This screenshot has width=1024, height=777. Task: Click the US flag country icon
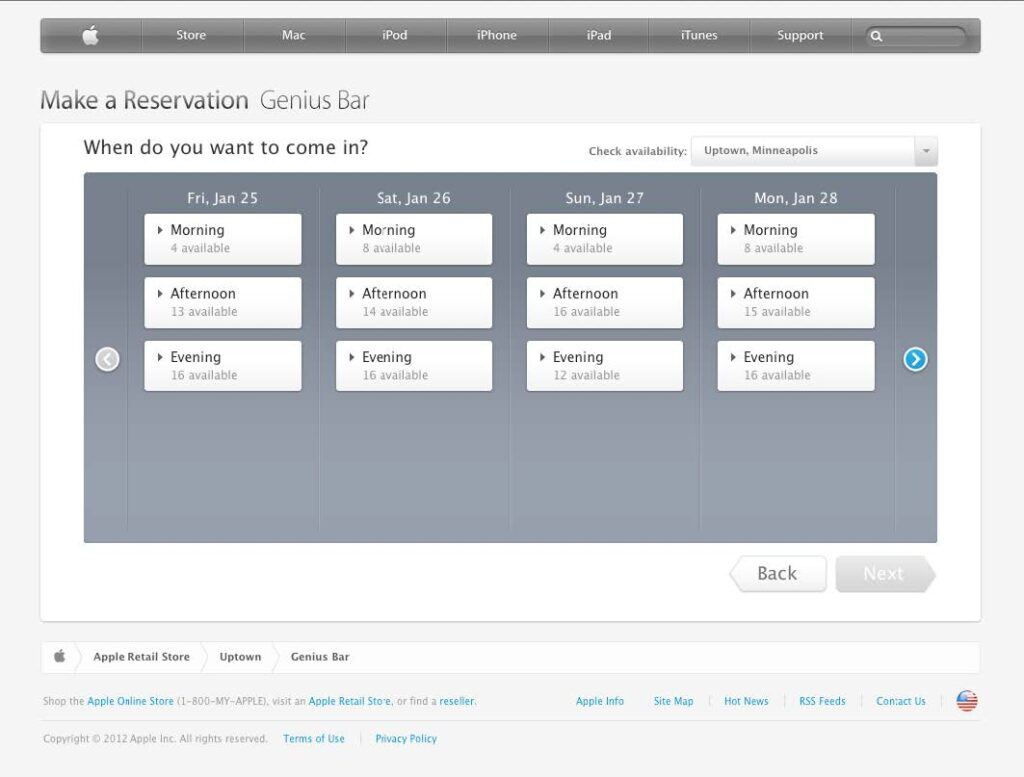[966, 701]
